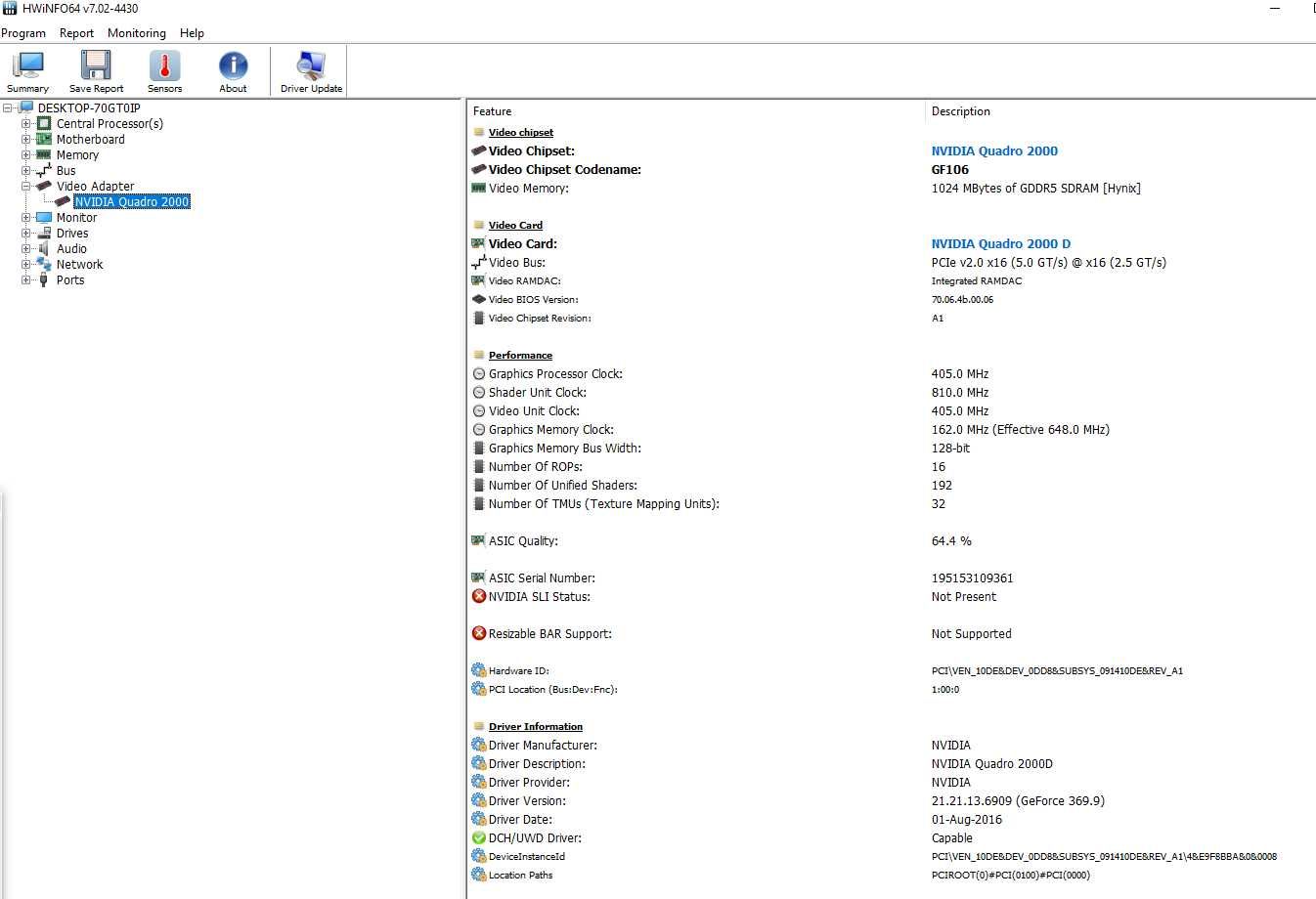Click the Motherboard tree icon
The height and width of the screenshot is (899, 1316).
pos(44,140)
